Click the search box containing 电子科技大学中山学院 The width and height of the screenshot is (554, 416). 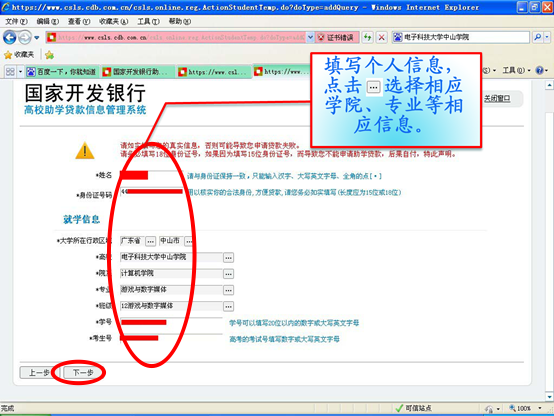pyautogui.click(x=461, y=37)
